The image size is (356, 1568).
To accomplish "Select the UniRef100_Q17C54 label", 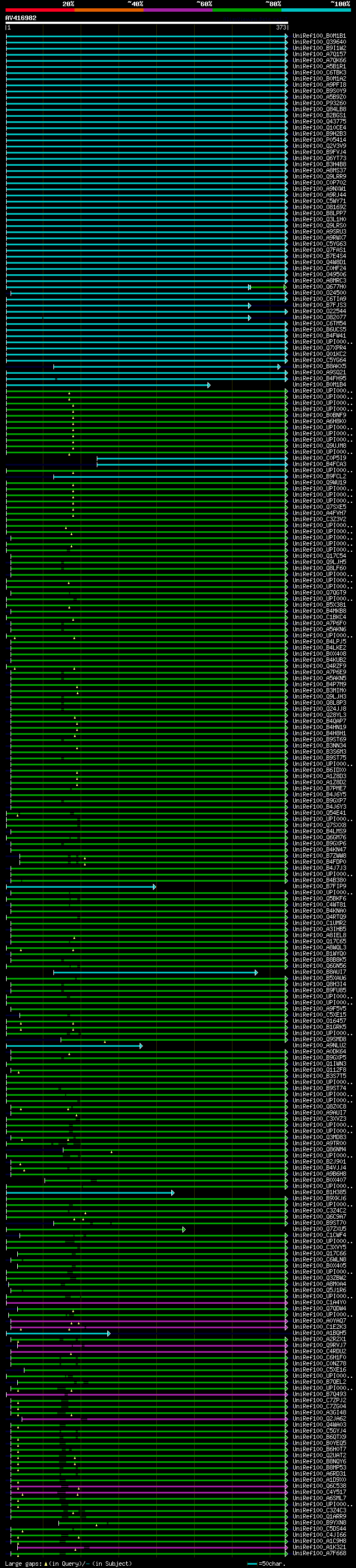I will (x=319, y=556).
